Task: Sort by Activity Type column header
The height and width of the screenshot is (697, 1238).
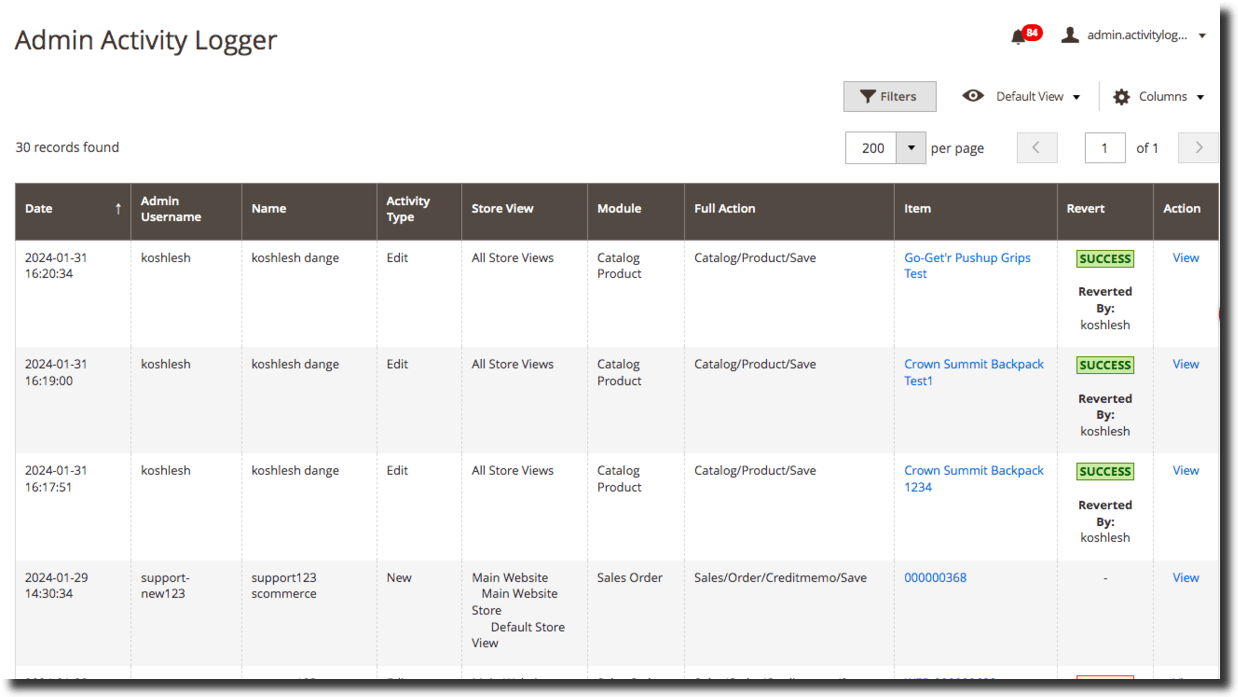Action: (408, 209)
